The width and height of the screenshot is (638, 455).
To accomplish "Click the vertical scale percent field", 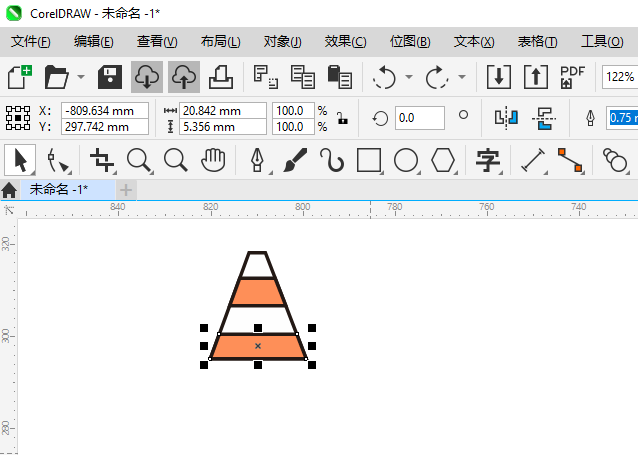I will click(293, 127).
